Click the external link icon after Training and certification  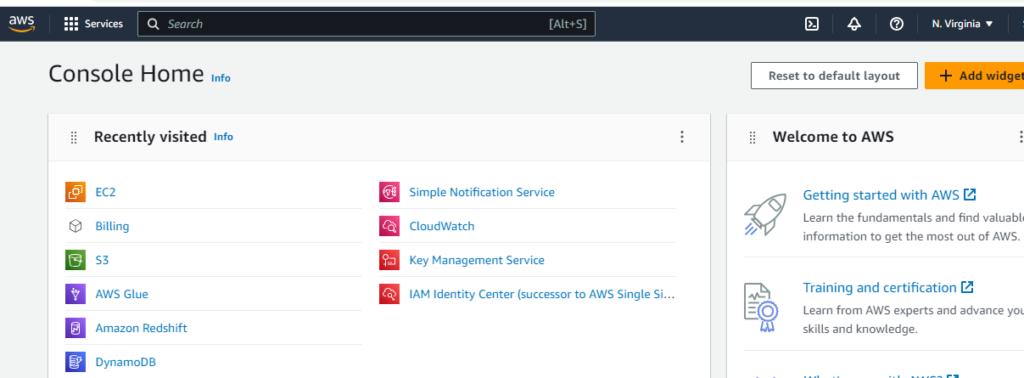tap(967, 287)
